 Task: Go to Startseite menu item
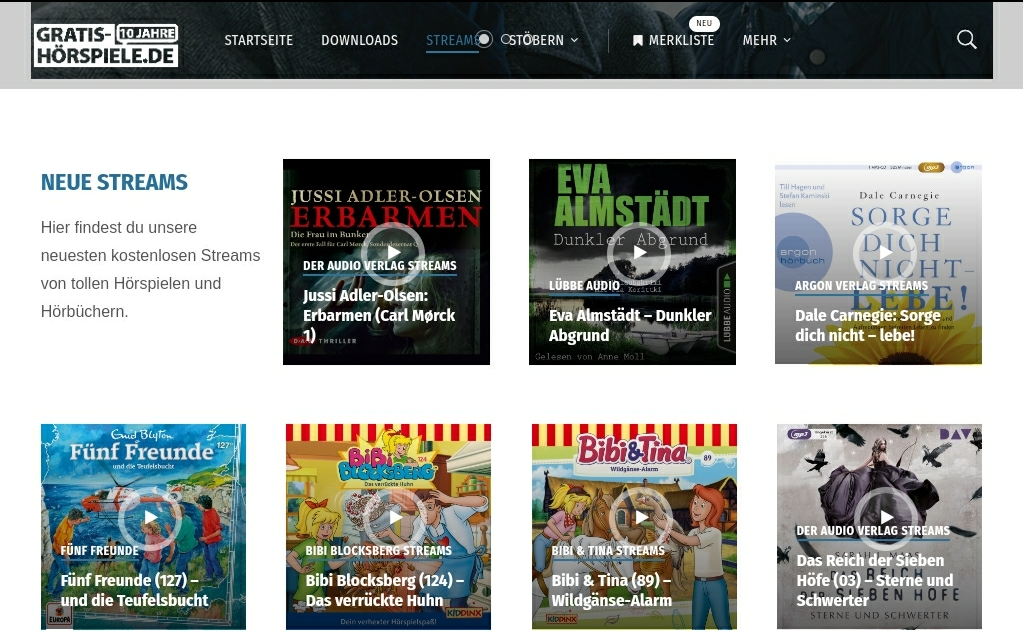pyautogui.click(x=258, y=40)
